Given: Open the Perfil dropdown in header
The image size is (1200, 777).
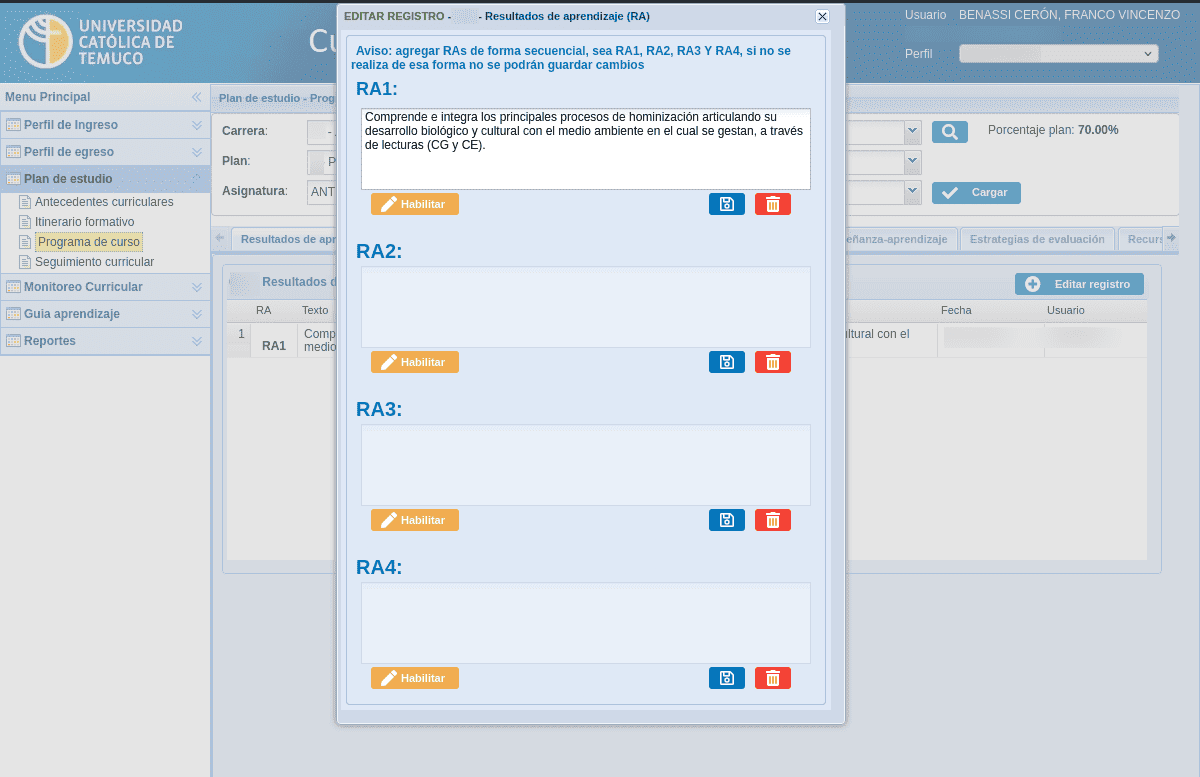Looking at the screenshot, I should point(1057,54).
